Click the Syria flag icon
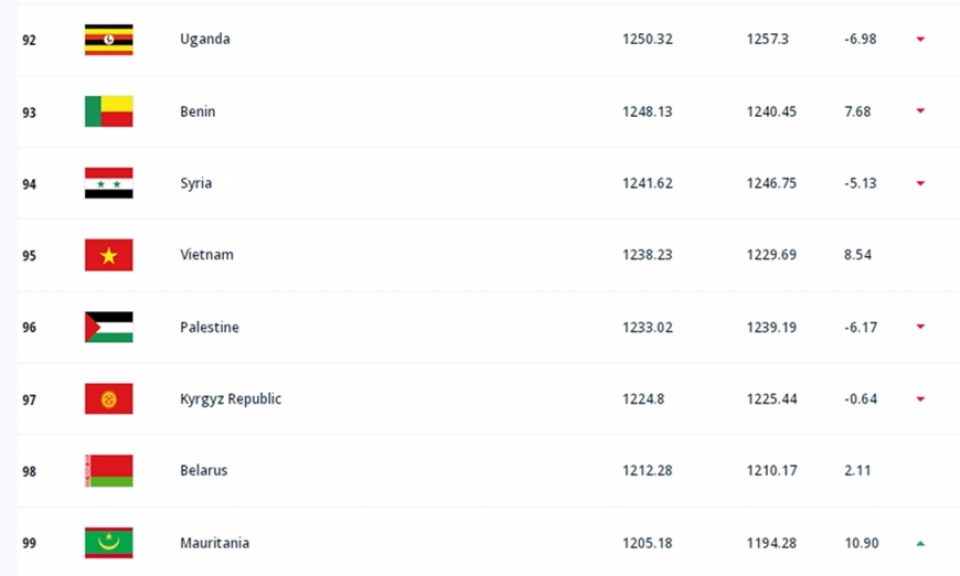Image resolution: width=960 pixels, height=576 pixels. (x=108, y=183)
